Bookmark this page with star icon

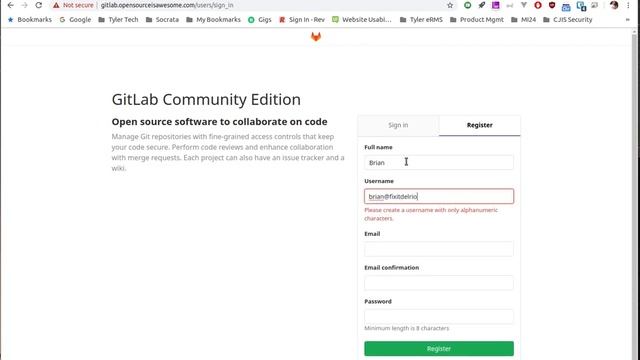(450, 5)
